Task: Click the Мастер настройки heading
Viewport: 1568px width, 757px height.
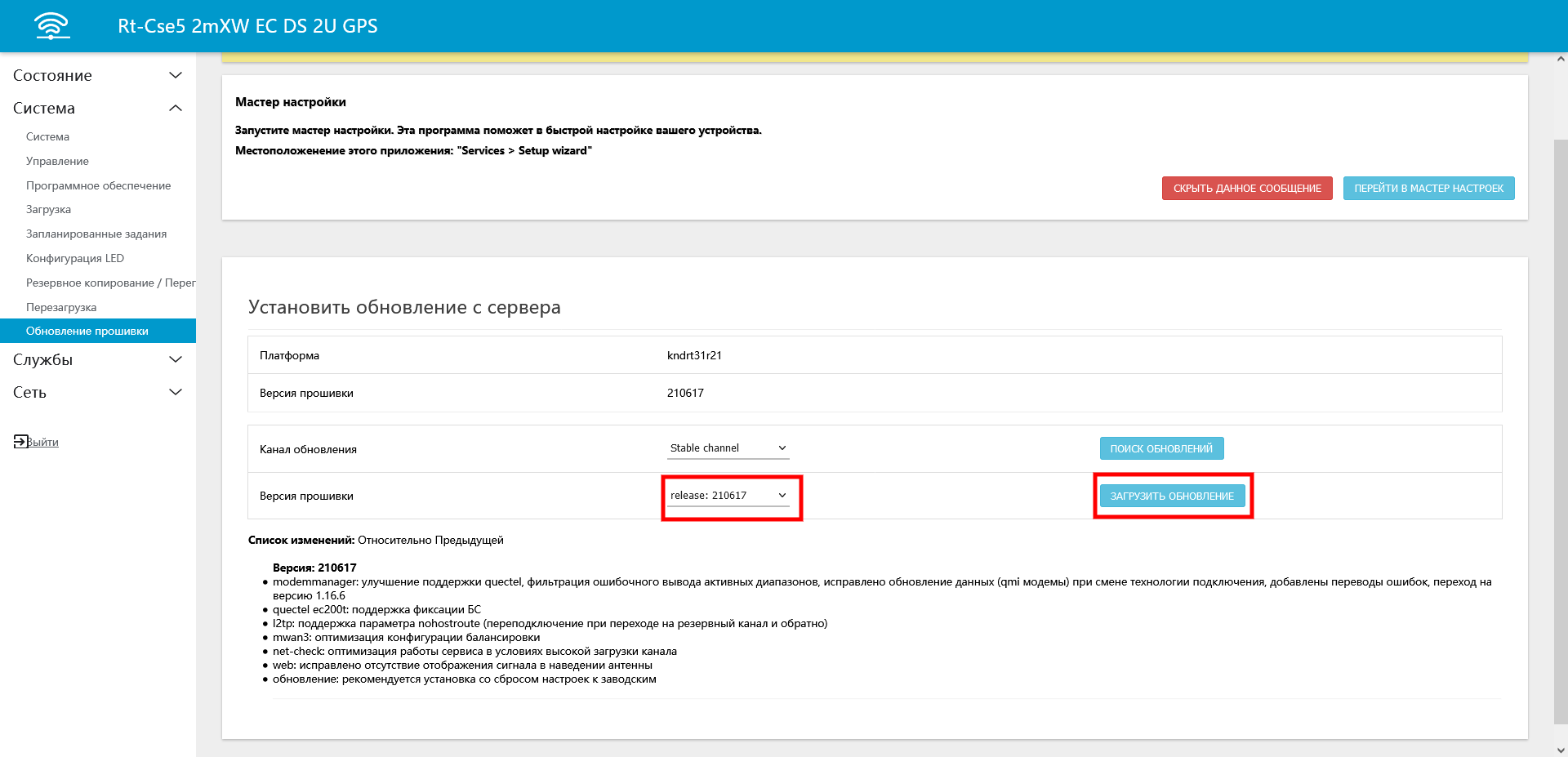Action: pyautogui.click(x=291, y=102)
